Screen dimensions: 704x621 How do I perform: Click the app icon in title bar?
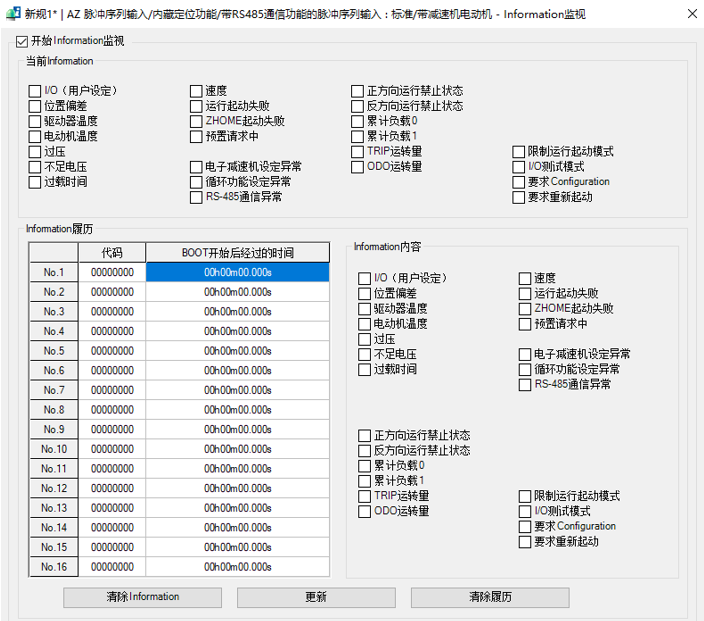pyautogui.click(x=12, y=14)
